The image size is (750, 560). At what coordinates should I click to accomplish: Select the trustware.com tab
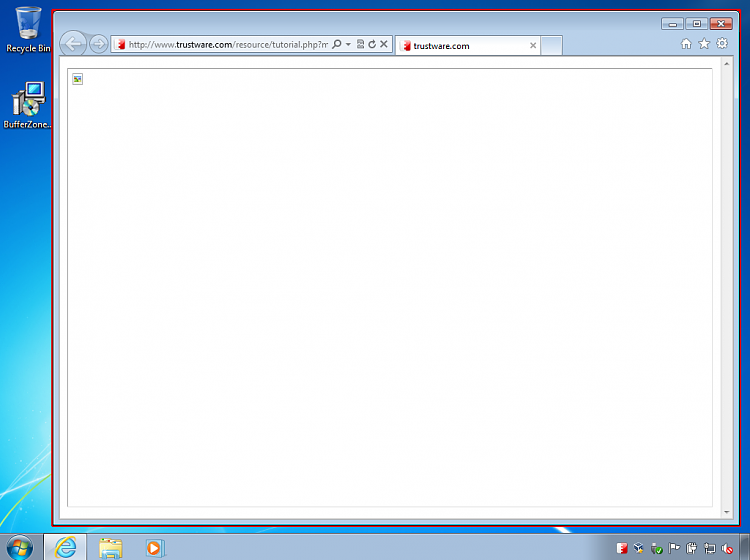coord(468,46)
